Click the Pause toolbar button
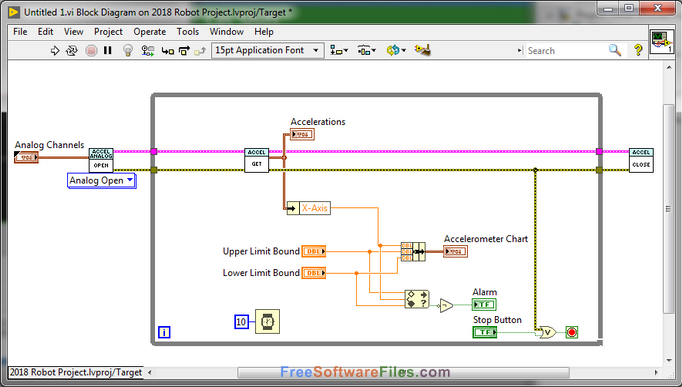The image size is (682, 387). tap(107, 51)
